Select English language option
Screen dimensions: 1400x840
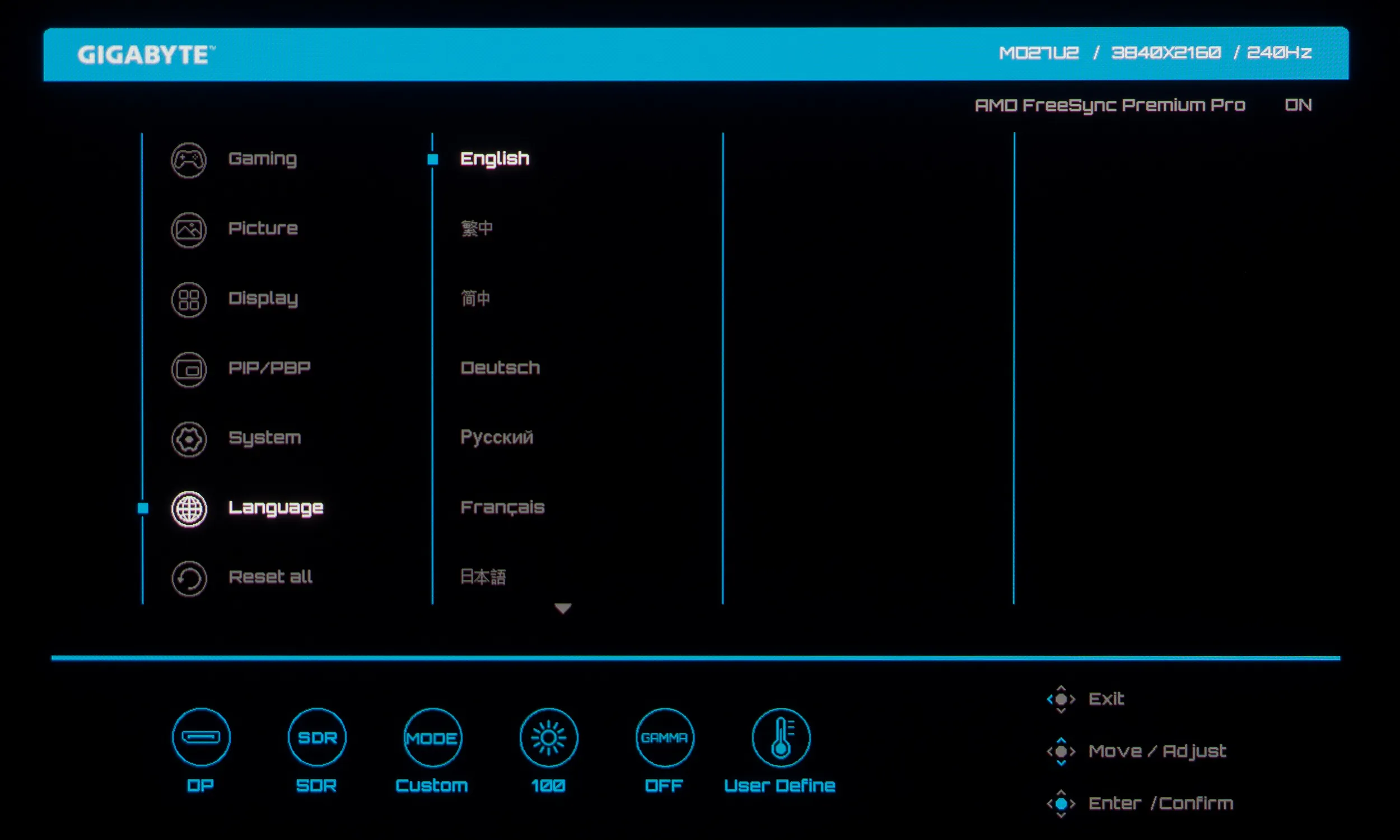pos(494,159)
